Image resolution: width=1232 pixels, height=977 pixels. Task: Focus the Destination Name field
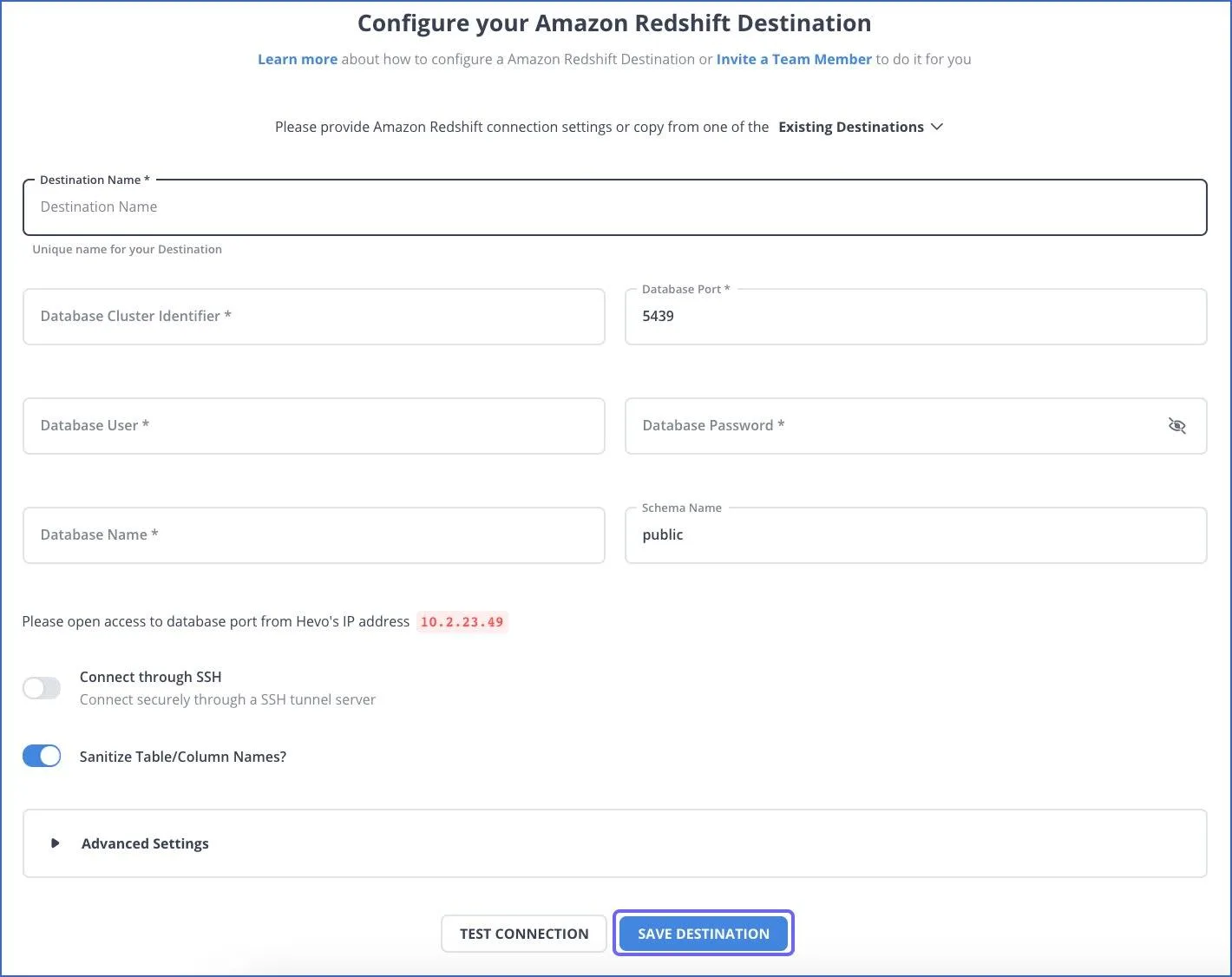[x=614, y=207]
